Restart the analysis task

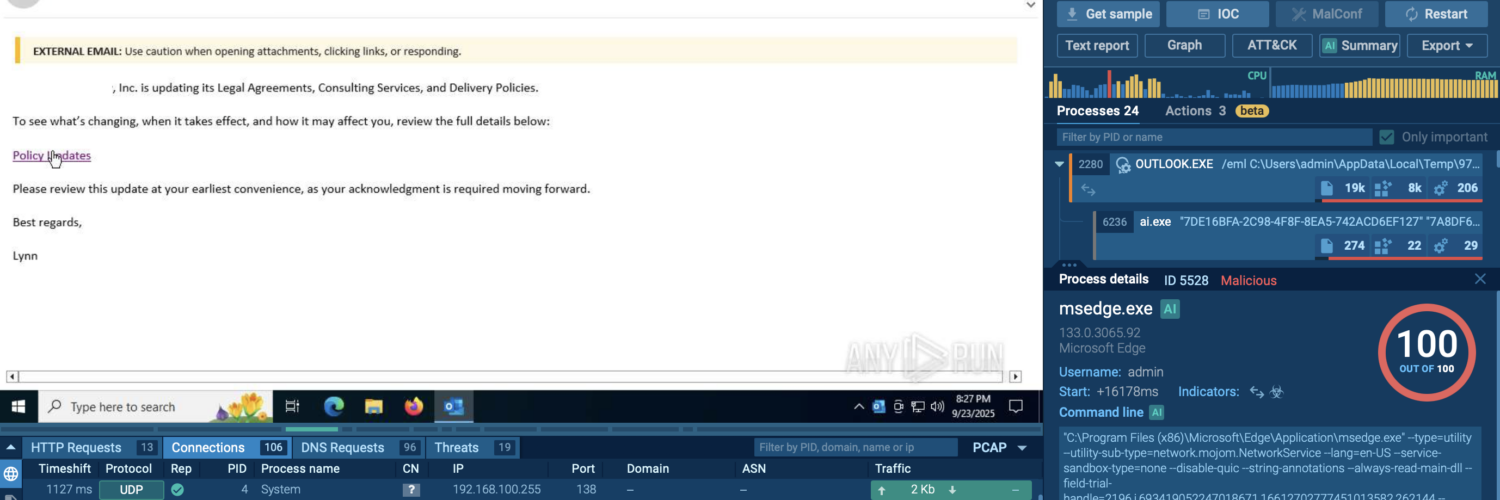[1436, 14]
